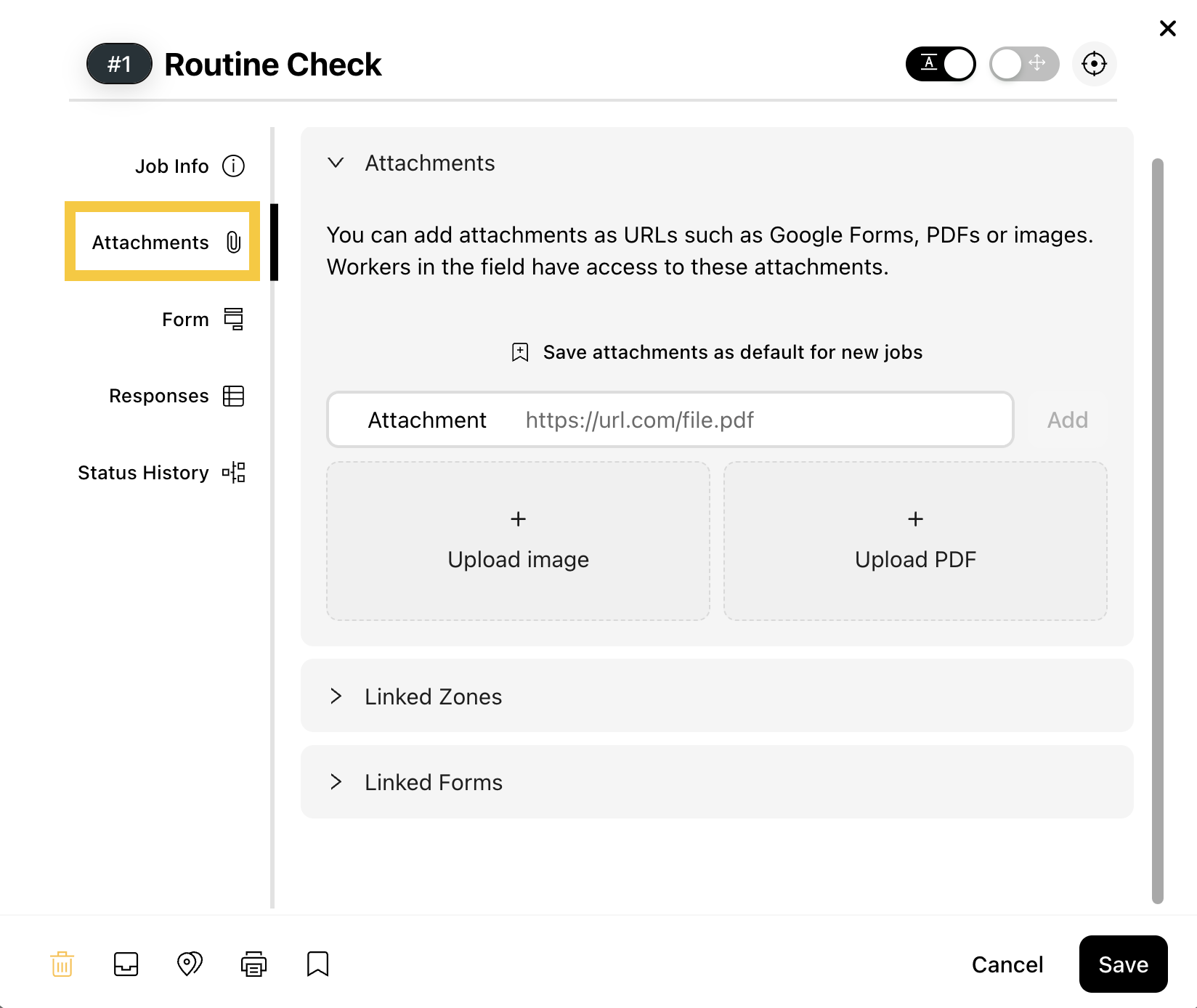Click the vertical scrollbar on the right
This screenshot has height=1008, width=1197.
[x=1158, y=530]
